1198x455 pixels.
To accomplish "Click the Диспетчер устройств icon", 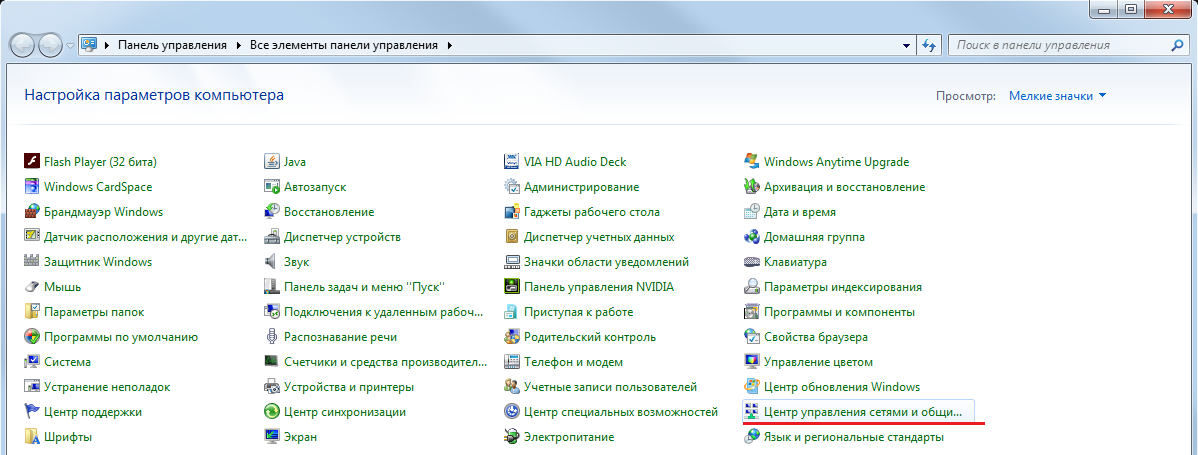I will coord(271,237).
